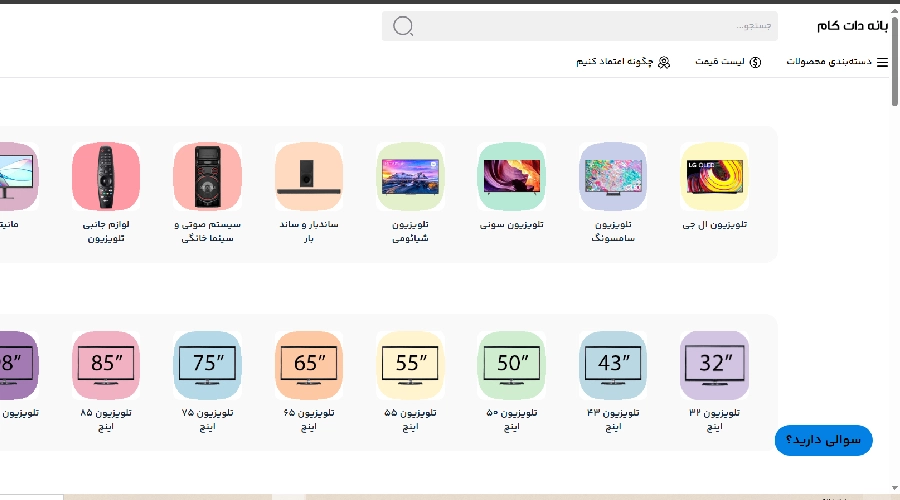Viewport: 900px width, 500px height.
Task: Choose the 43 inch TV icon
Action: (613, 365)
